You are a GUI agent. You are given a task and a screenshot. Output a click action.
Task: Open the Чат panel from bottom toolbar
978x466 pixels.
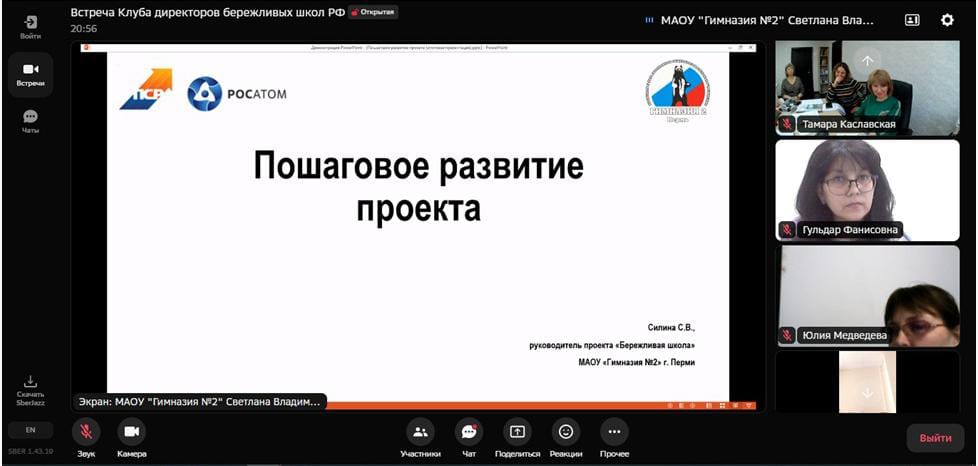click(469, 432)
